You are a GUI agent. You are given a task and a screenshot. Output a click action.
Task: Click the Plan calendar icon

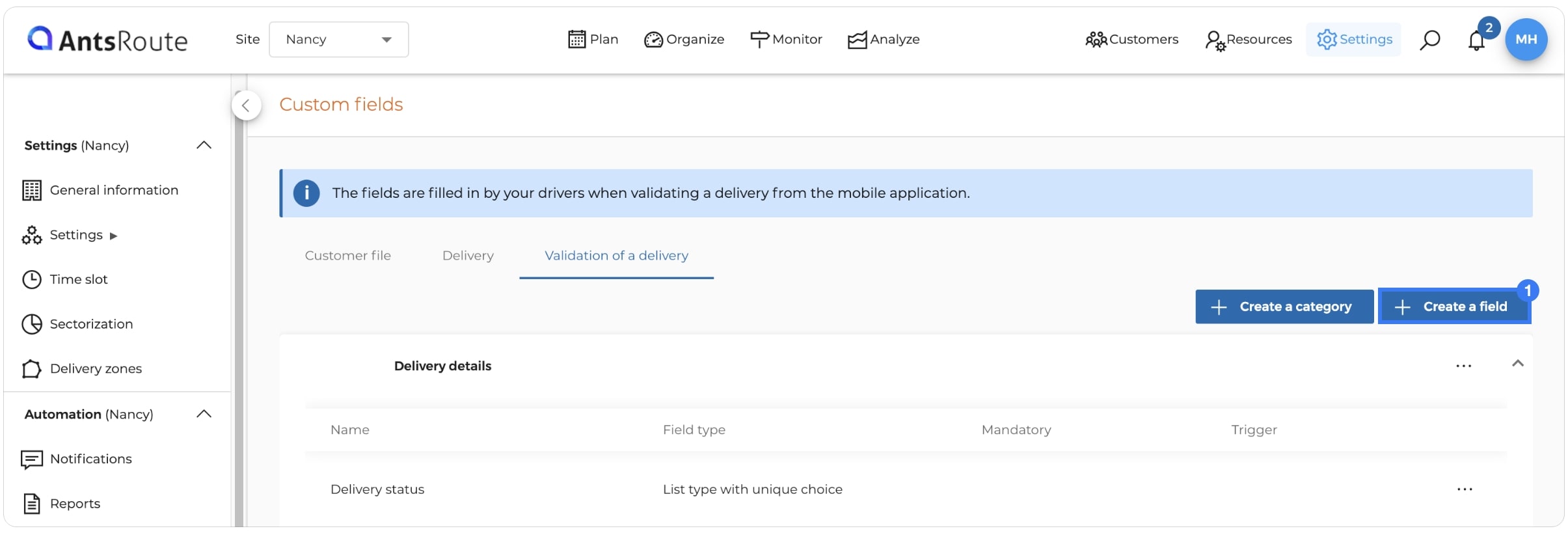tap(576, 40)
